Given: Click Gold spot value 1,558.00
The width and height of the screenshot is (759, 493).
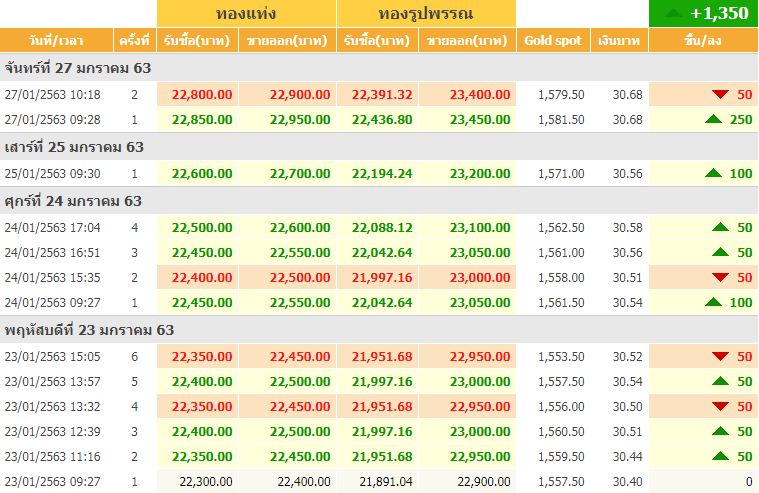Looking at the screenshot, I should [x=561, y=277].
